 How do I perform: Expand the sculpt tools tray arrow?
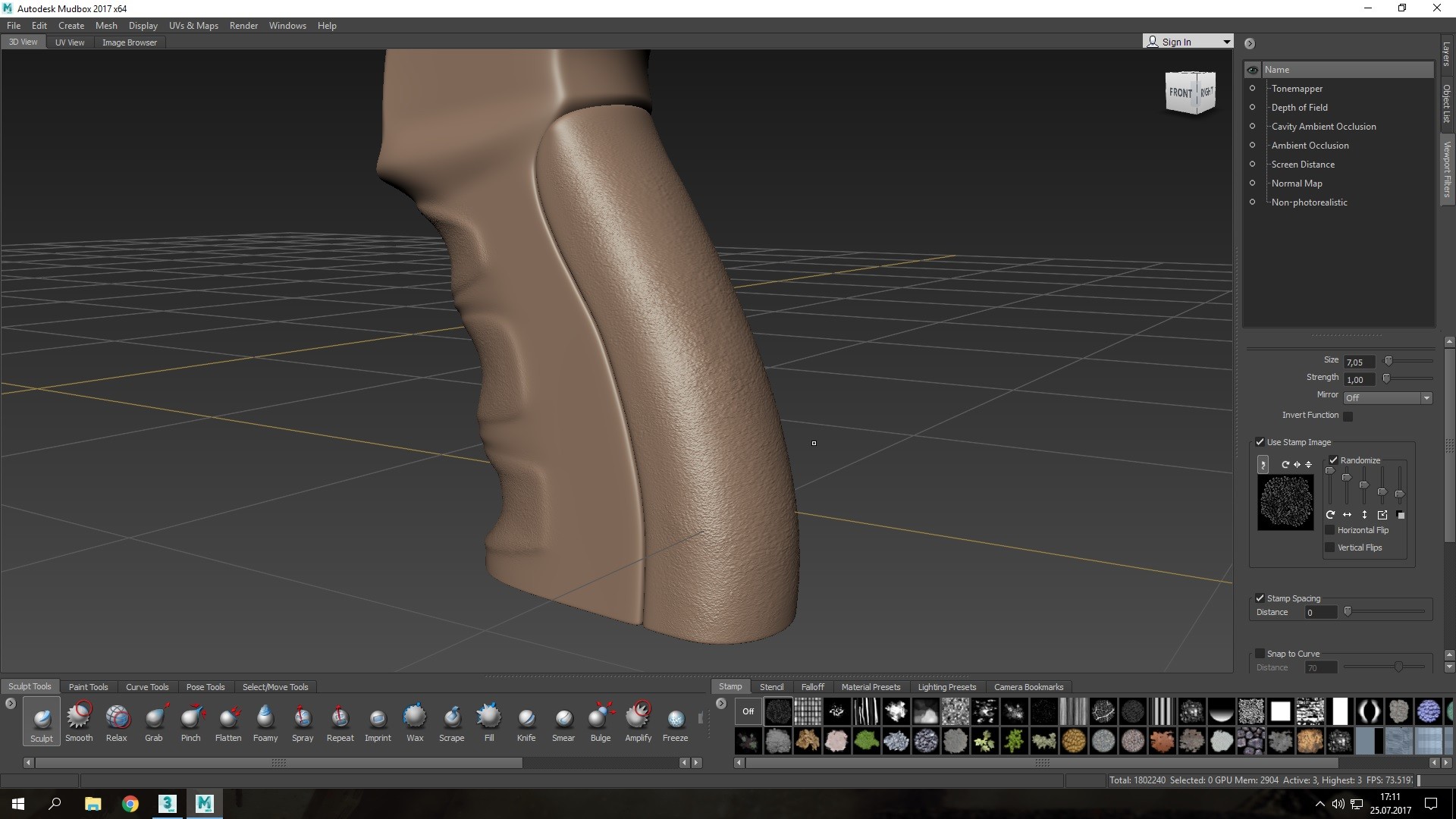(x=11, y=704)
